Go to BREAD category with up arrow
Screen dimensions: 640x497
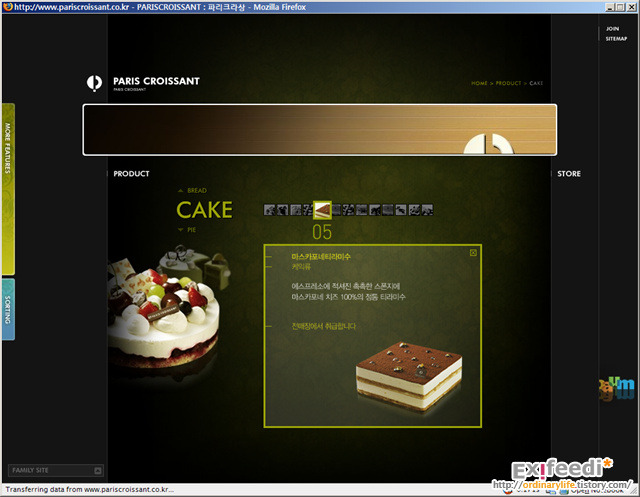(x=193, y=191)
